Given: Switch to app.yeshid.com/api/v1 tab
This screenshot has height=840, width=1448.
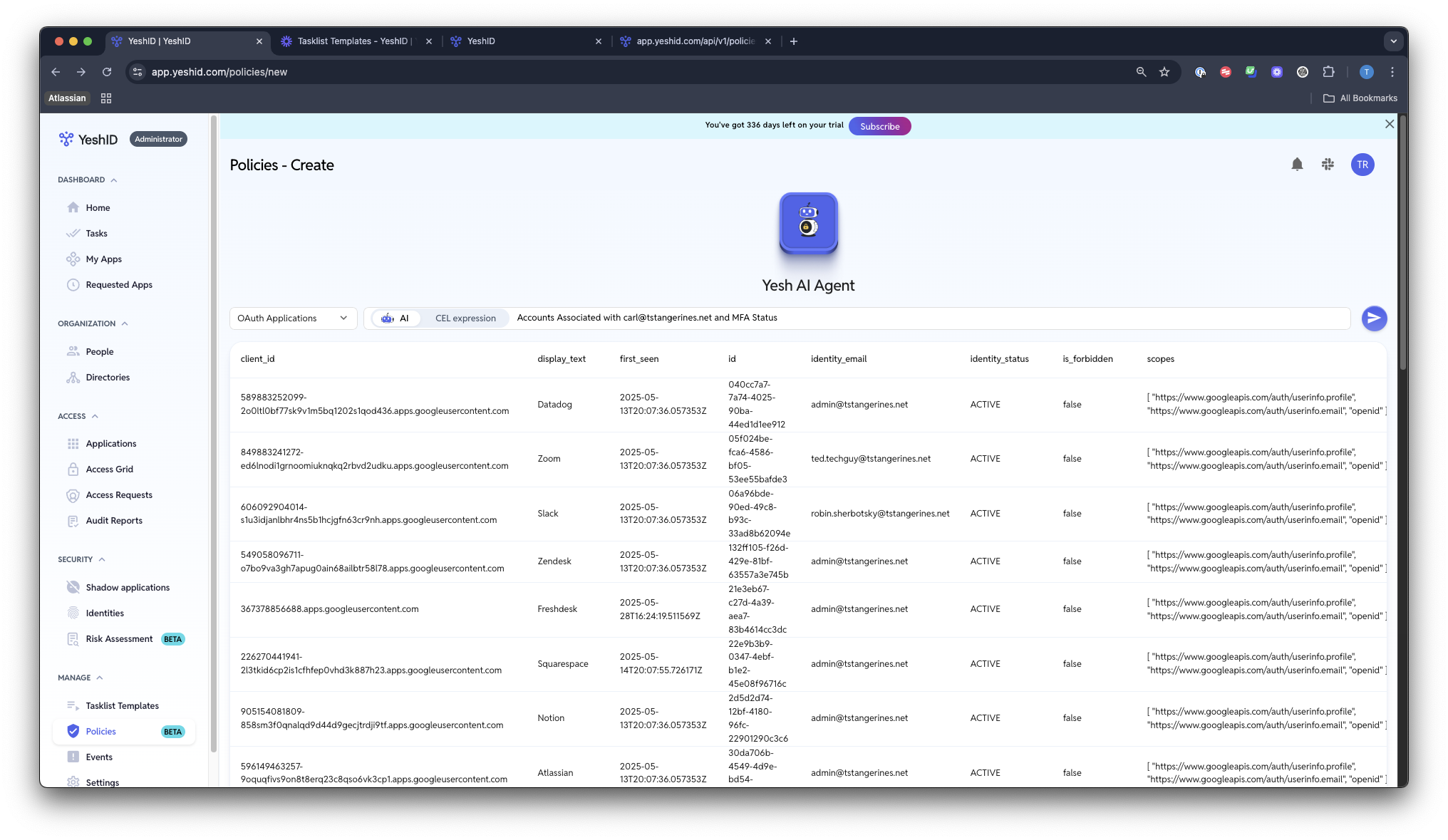Looking at the screenshot, I should (x=694, y=41).
